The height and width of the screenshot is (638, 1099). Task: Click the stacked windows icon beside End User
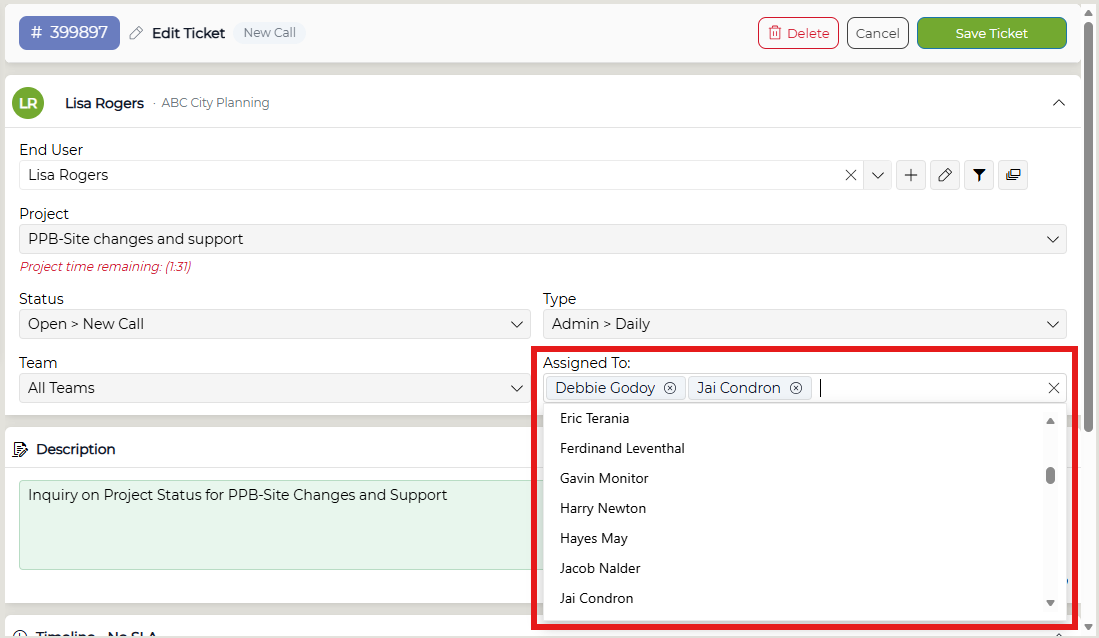(x=1013, y=175)
